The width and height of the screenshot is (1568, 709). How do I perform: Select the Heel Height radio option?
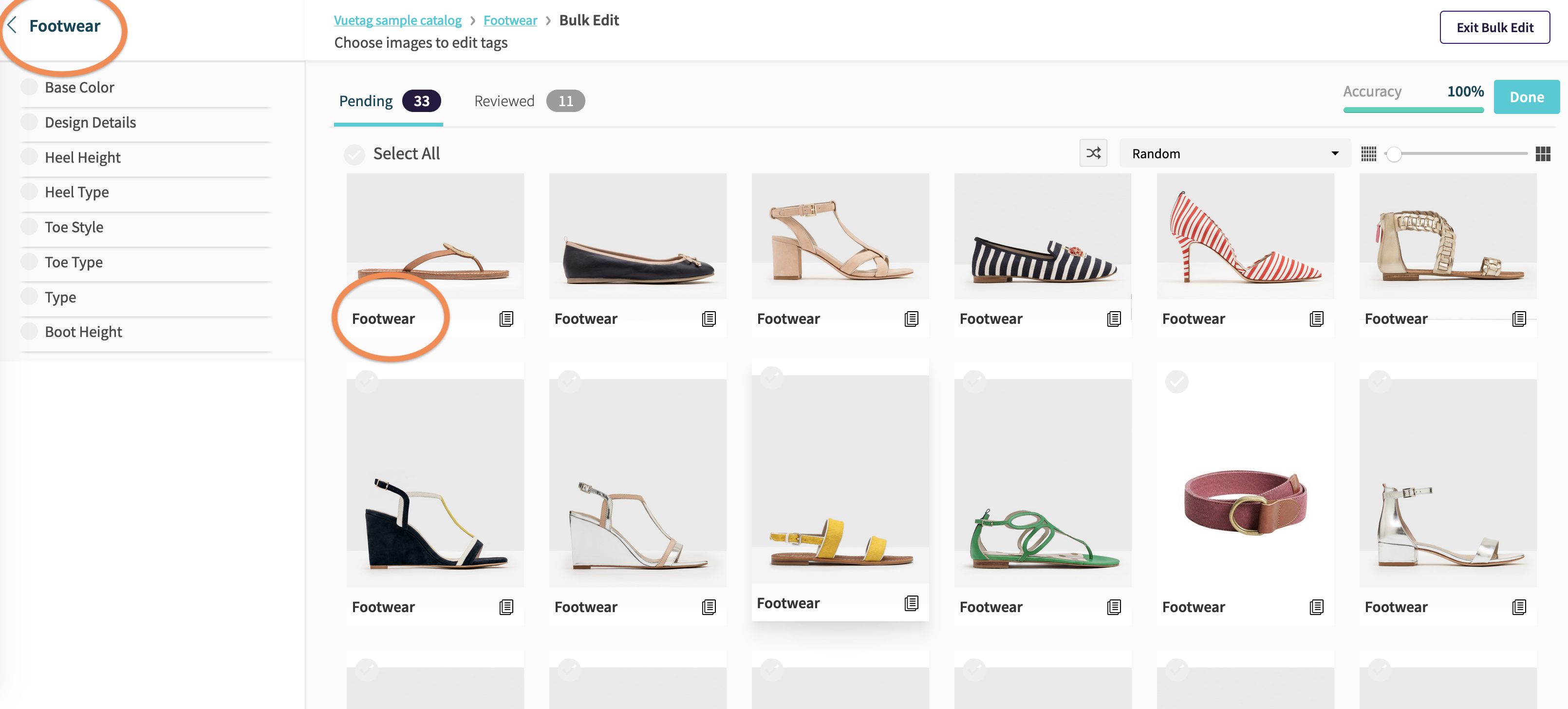pyautogui.click(x=29, y=156)
